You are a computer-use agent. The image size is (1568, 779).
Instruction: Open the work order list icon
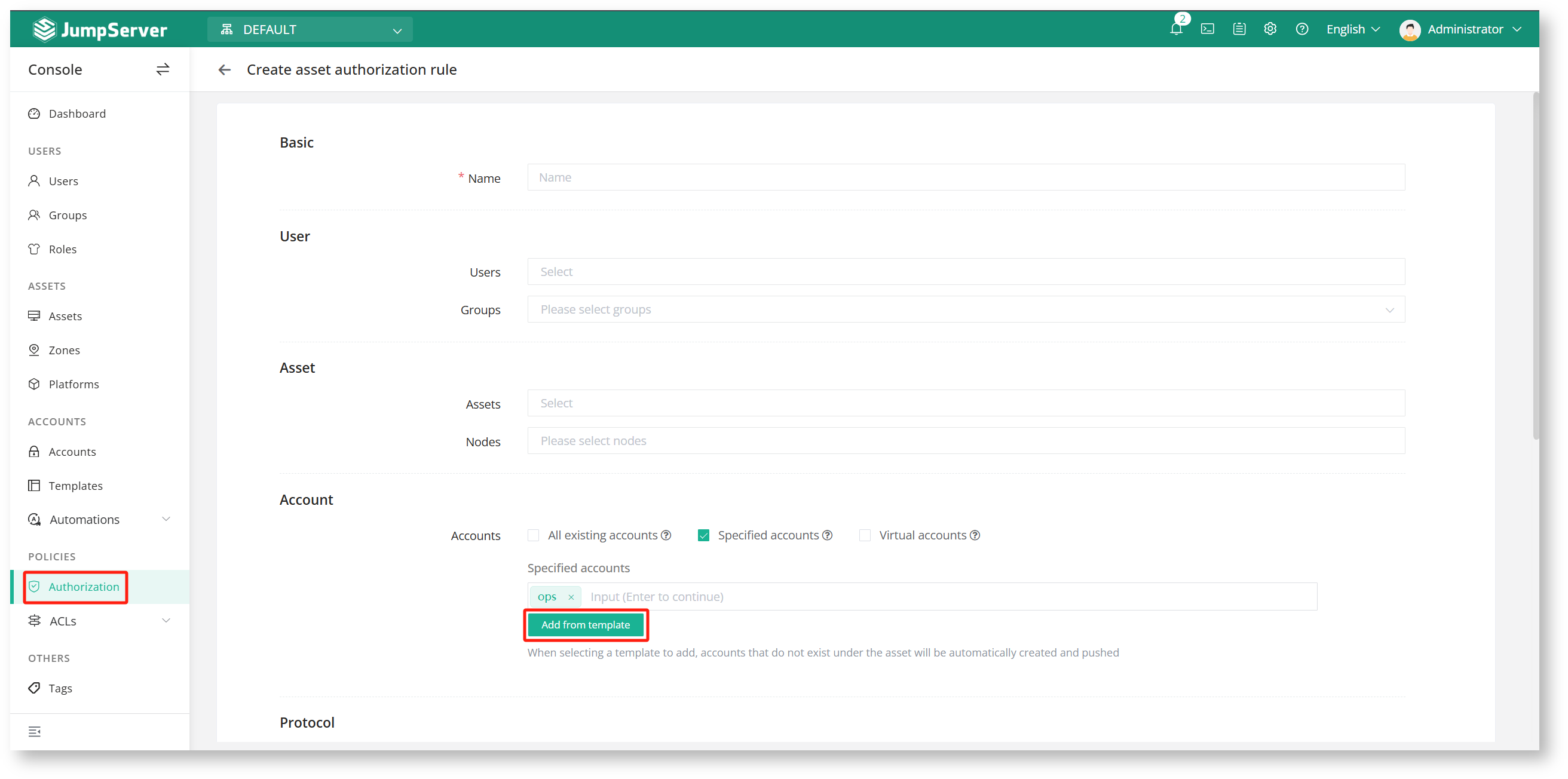pyautogui.click(x=1239, y=29)
